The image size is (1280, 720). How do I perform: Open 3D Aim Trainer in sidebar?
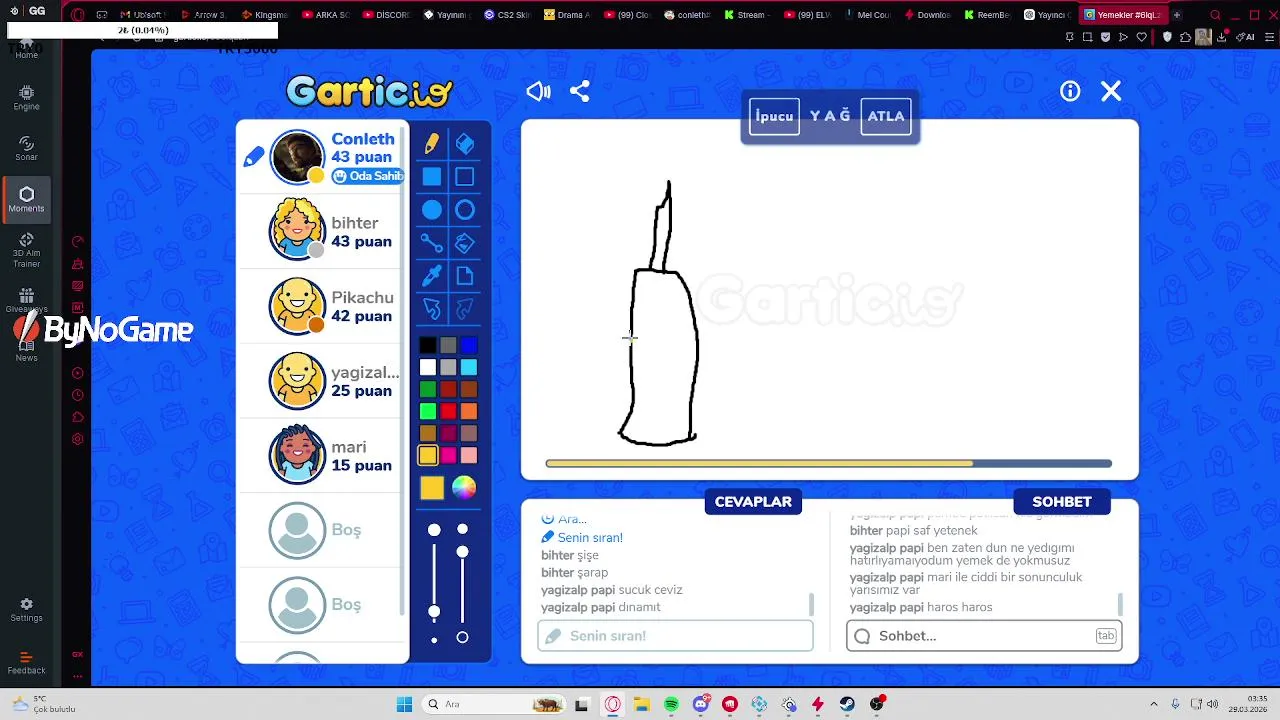pos(26,251)
